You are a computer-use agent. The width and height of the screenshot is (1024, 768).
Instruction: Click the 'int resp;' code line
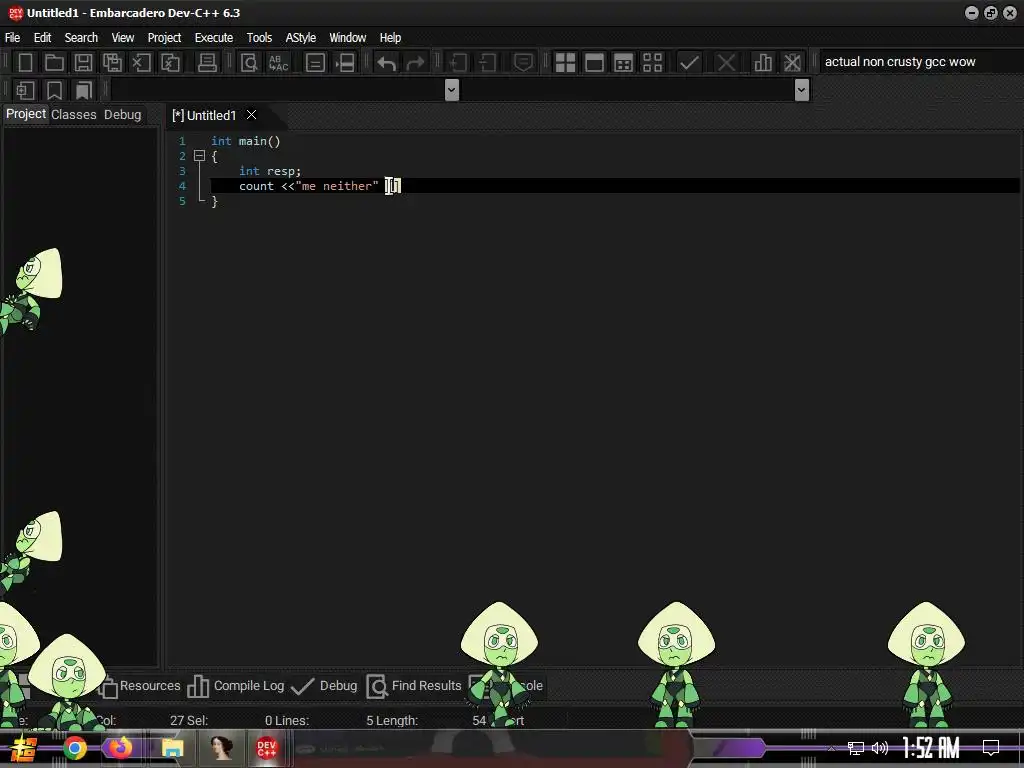tap(270, 171)
